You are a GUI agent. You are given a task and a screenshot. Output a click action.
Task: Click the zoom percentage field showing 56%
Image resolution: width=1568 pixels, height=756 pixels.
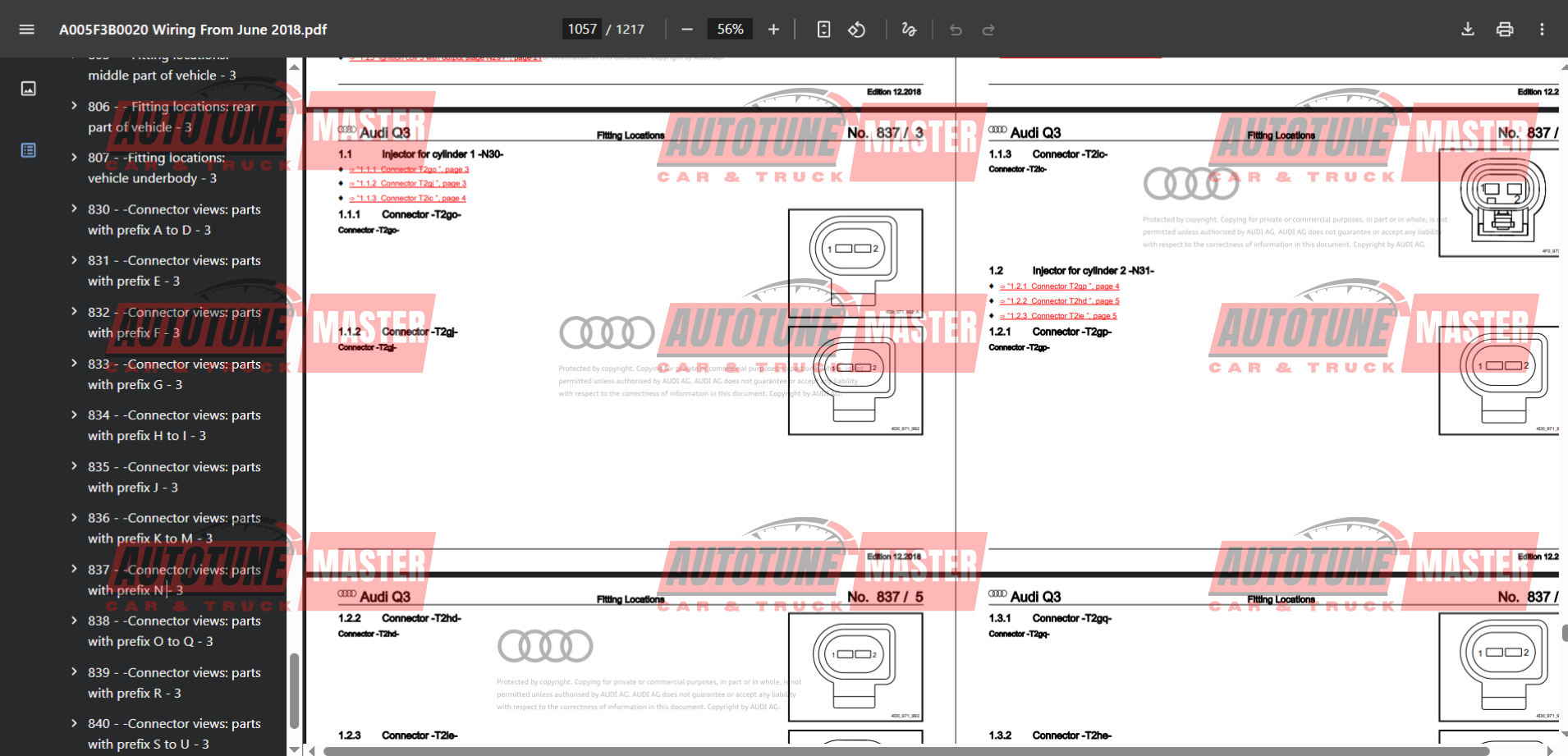[x=729, y=29]
